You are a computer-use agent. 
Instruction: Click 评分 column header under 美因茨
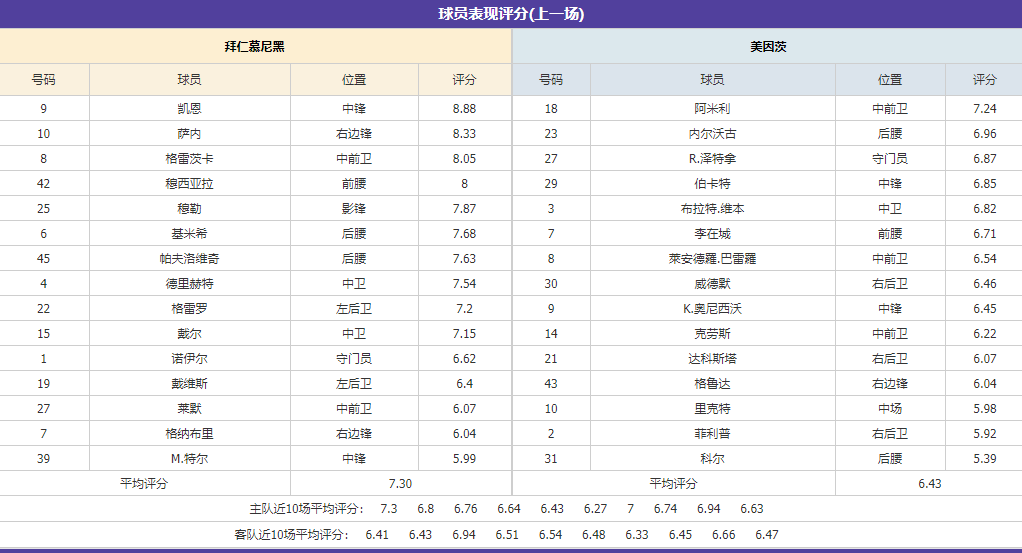pos(985,80)
